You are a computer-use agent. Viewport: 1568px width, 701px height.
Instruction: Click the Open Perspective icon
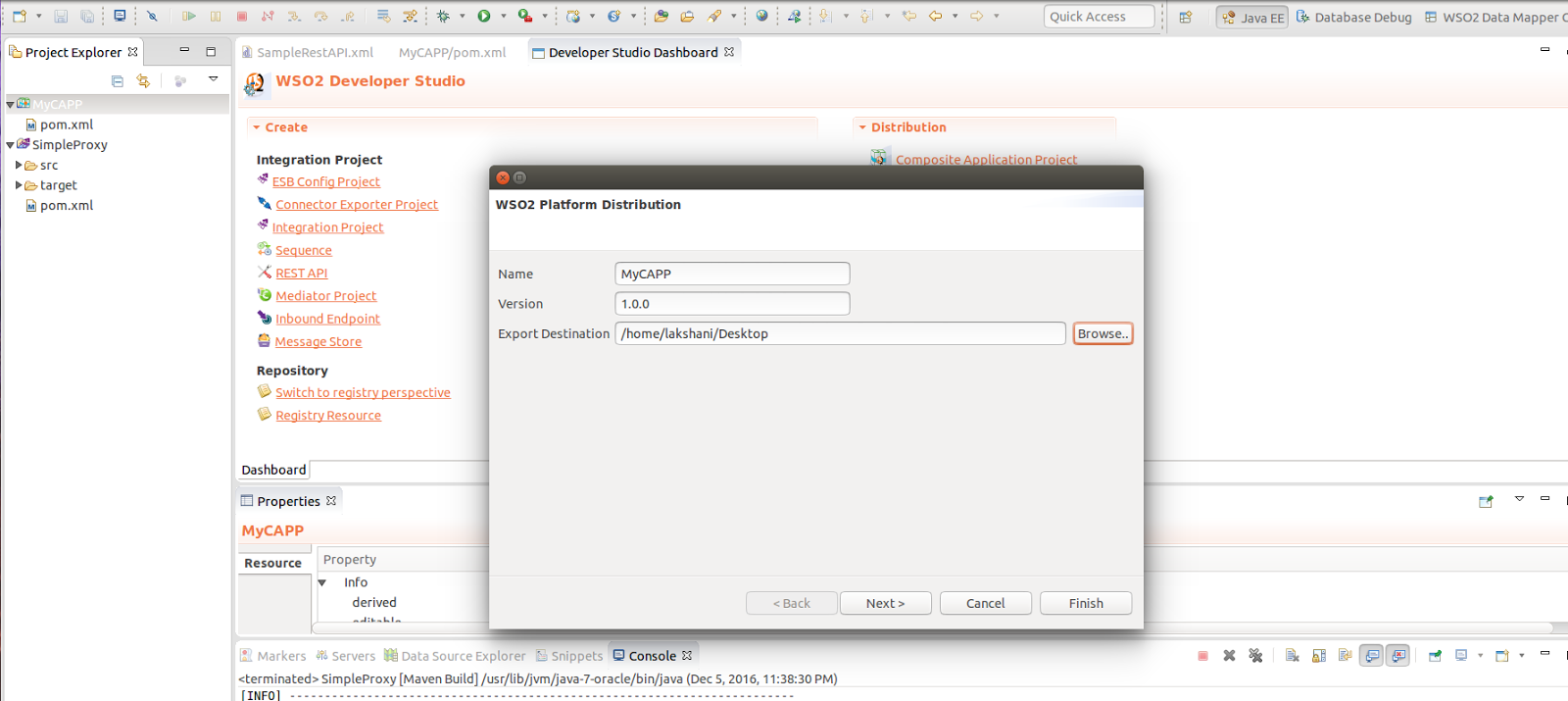tap(1186, 17)
